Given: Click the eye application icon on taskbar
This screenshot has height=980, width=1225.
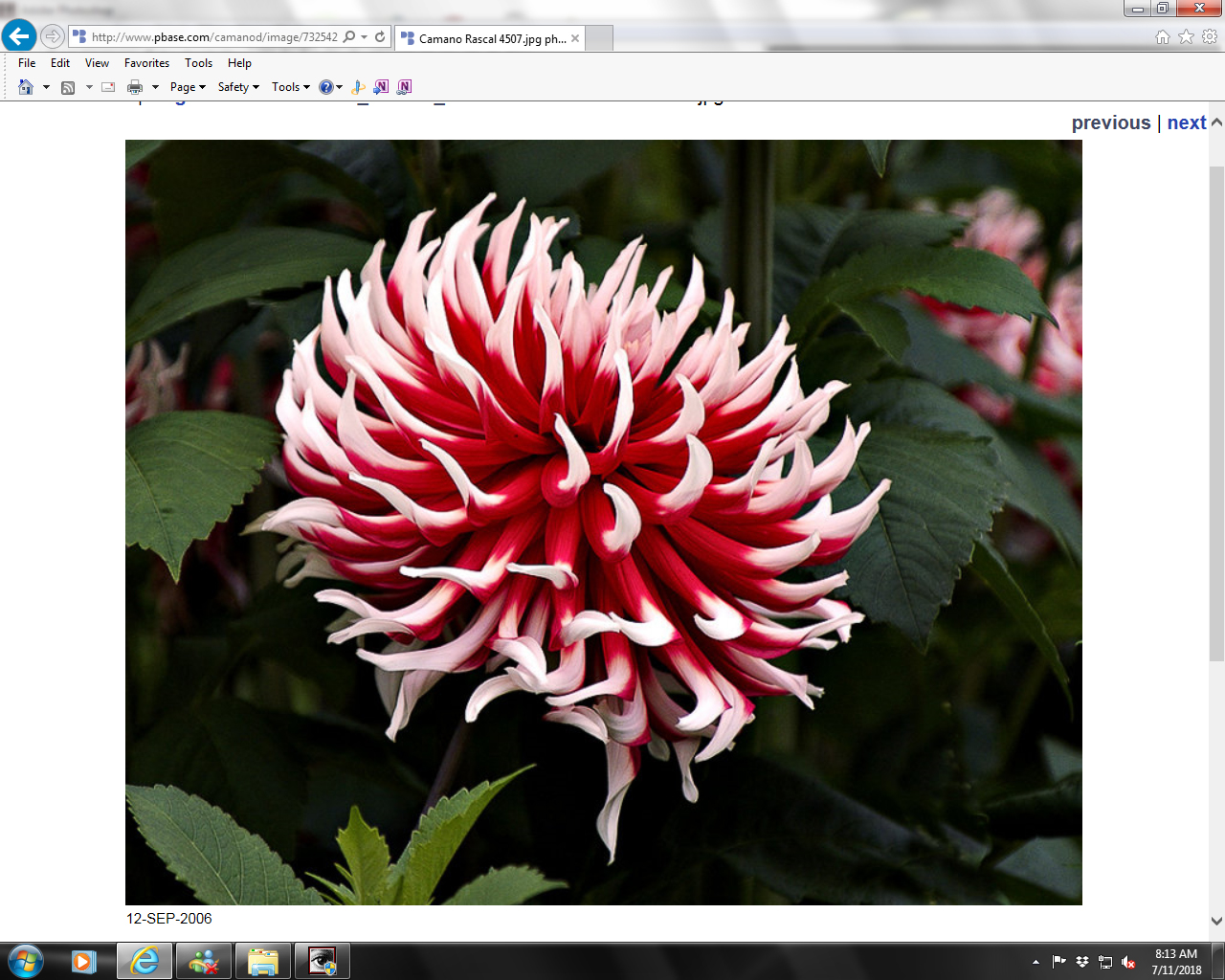Looking at the screenshot, I should click(x=323, y=961).
